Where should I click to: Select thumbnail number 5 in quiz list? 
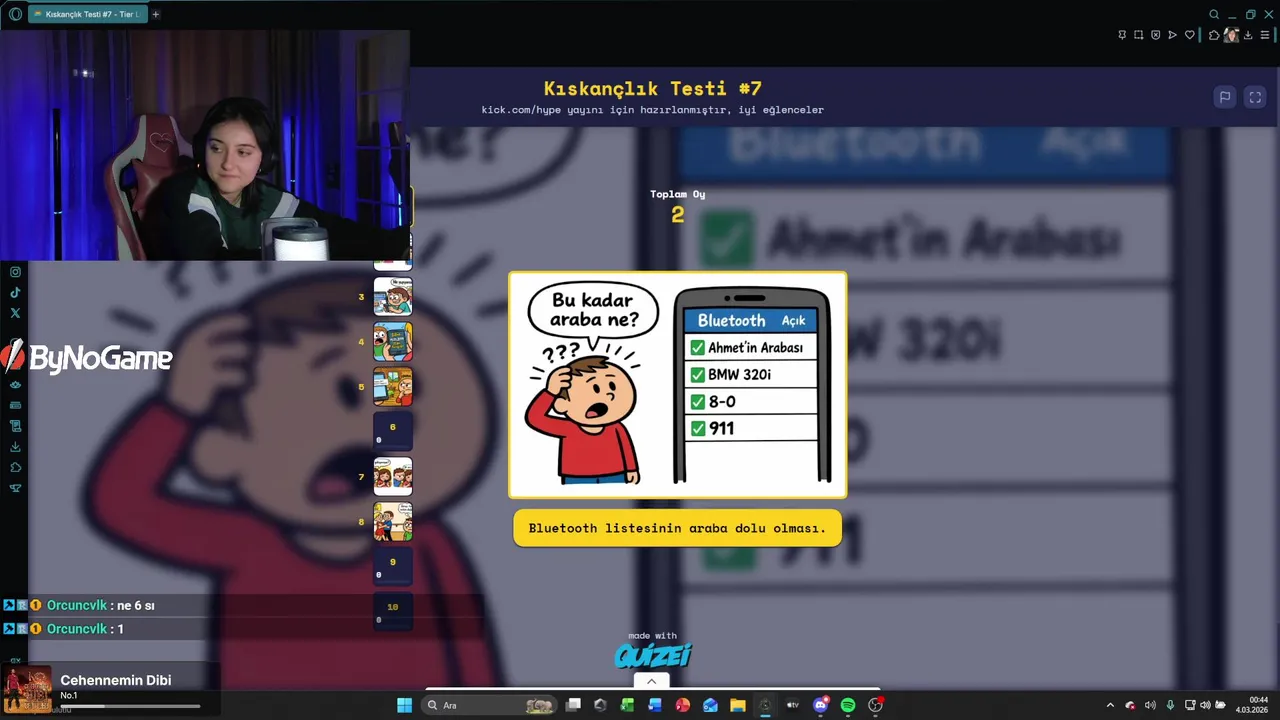click(x=393, y=387)
